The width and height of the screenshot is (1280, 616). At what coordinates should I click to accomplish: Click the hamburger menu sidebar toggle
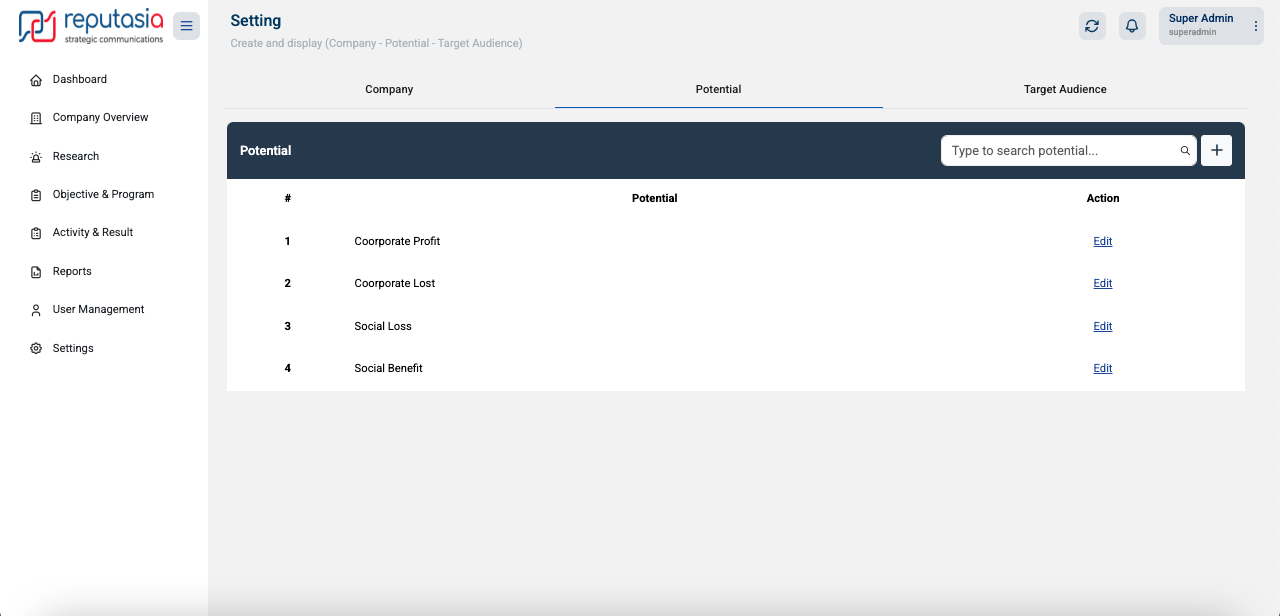pos(186,26)
